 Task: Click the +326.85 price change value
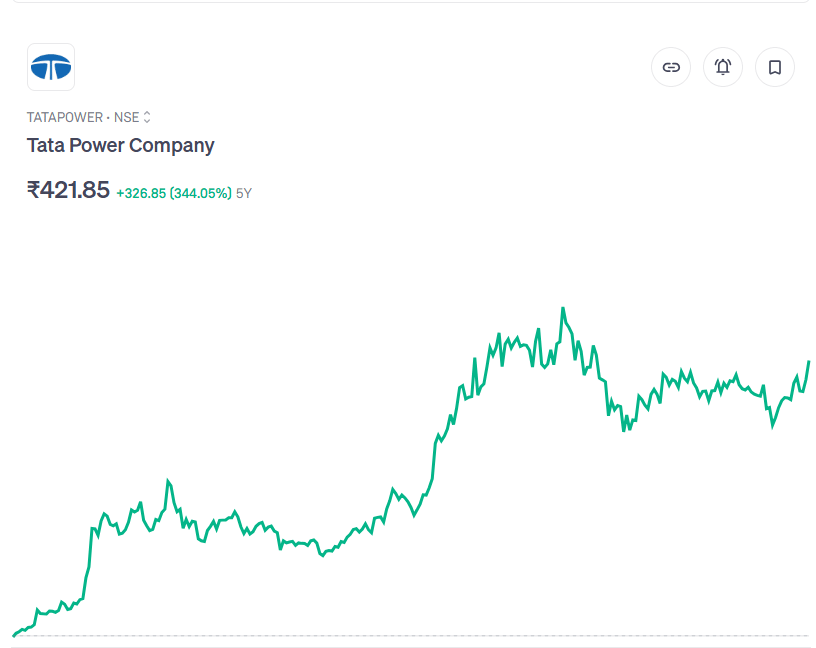pos(141,193)
